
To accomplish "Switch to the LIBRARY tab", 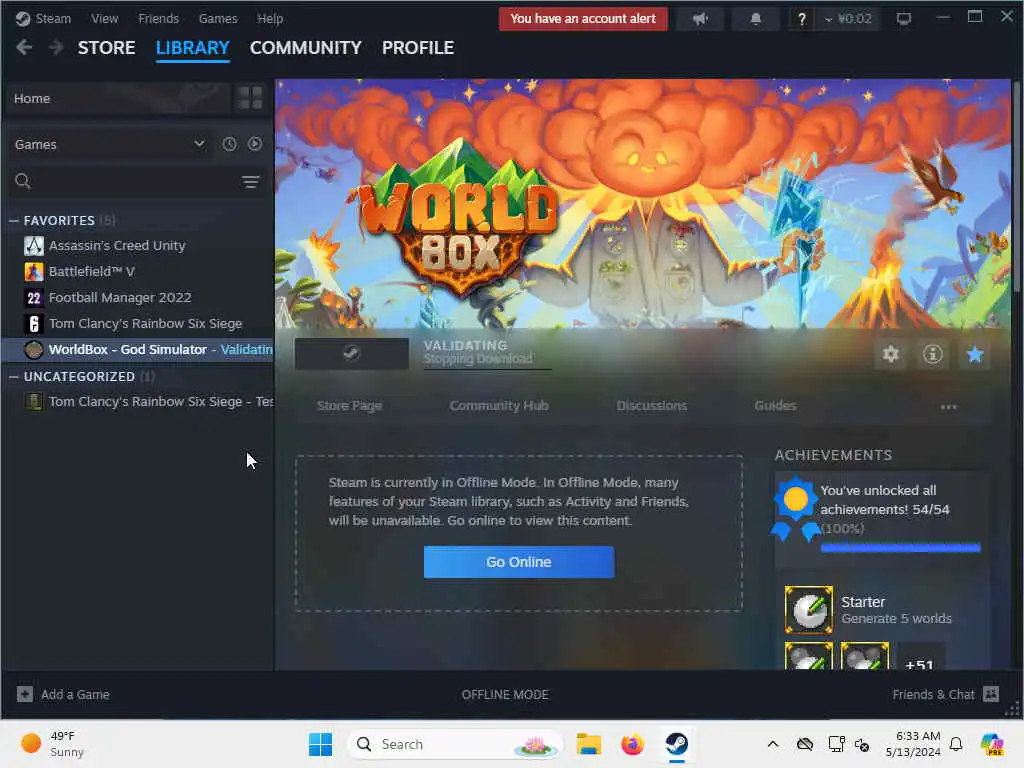I will click(x=193, y=48).
